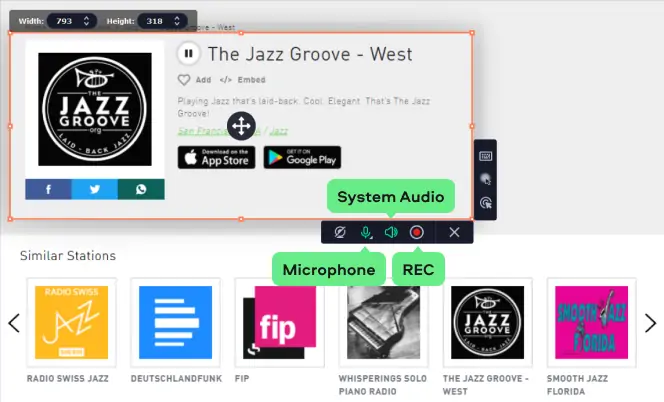This screenshot has height=402, width=664.
Task: Open the Smooth Jazz Florida station thumbnail
Action: (592, 322)
